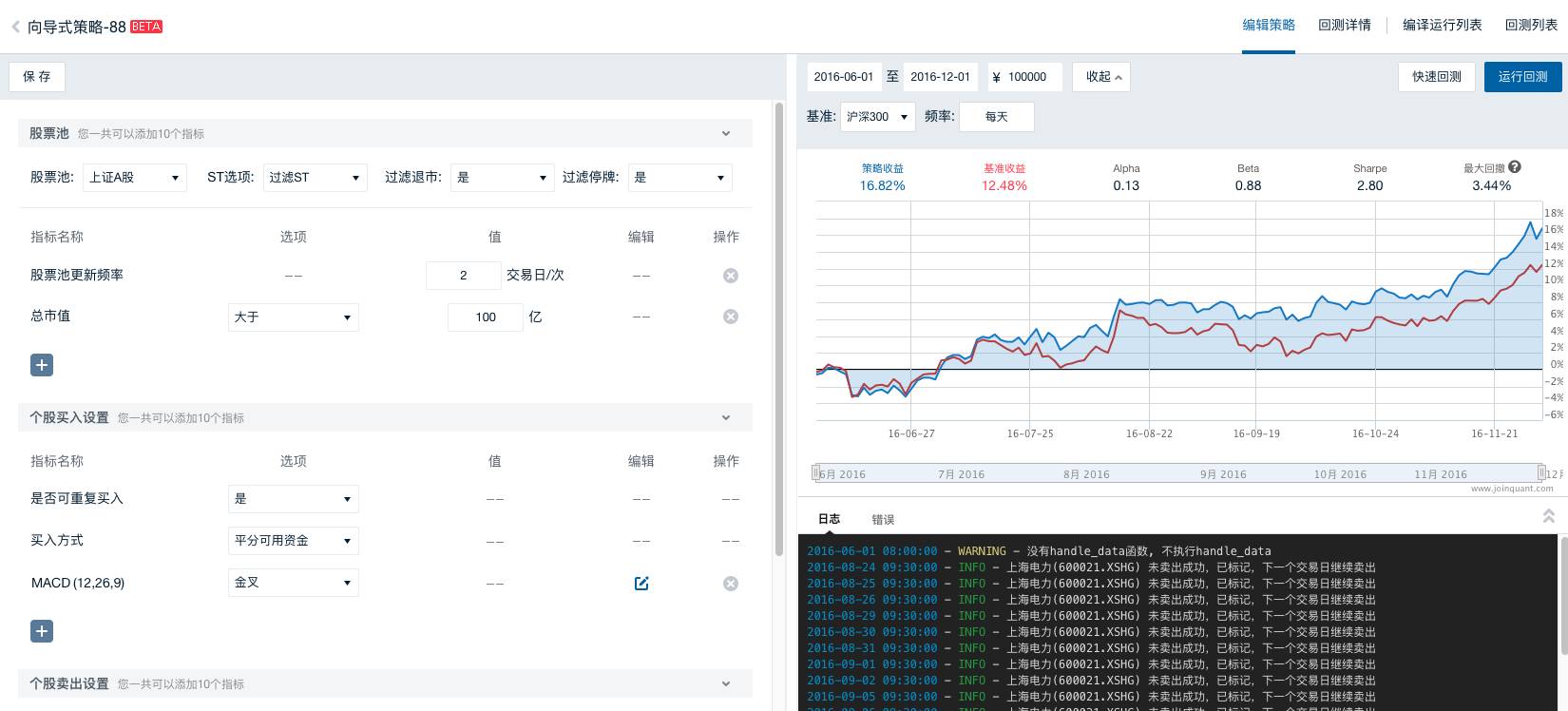This screenshot has height=711, width=1568.
Task: Click the 16-08-22 chart axis label
Action: [x=1149, y=433]
